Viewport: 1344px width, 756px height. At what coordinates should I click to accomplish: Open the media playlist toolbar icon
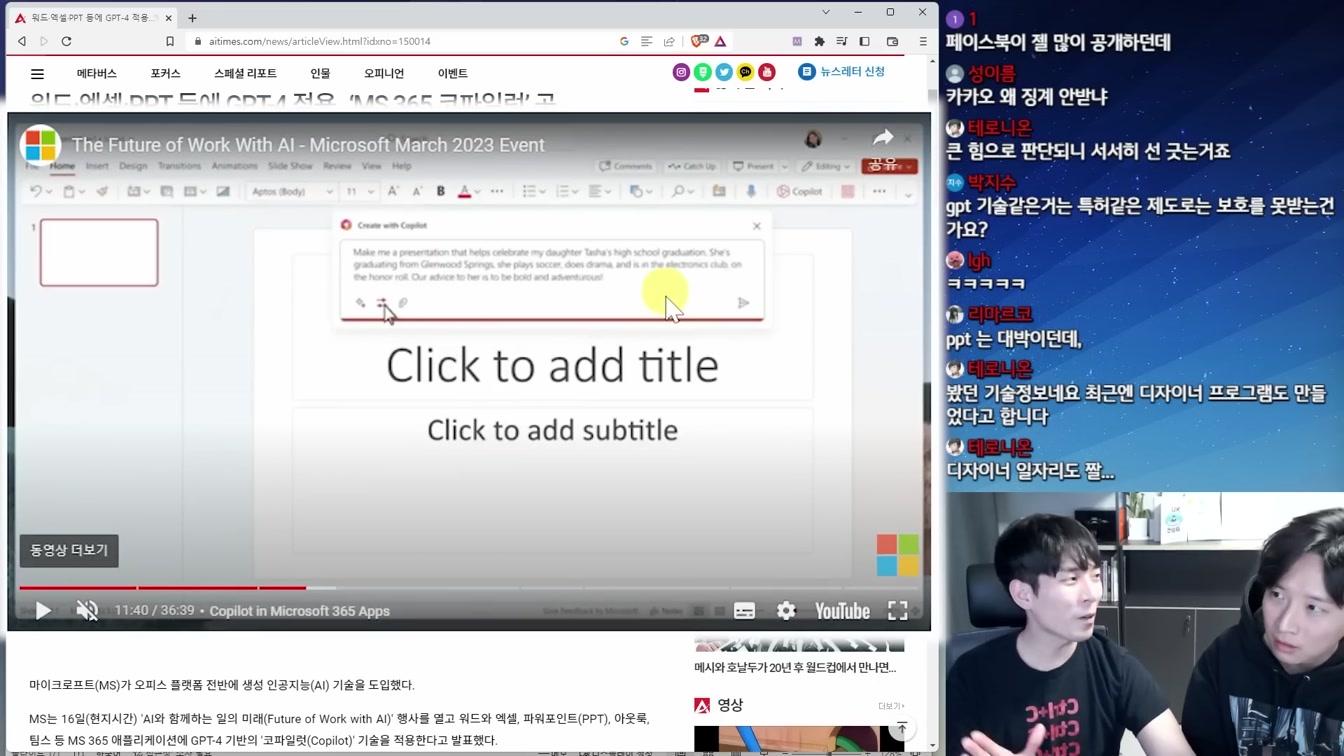click(842, 41)
